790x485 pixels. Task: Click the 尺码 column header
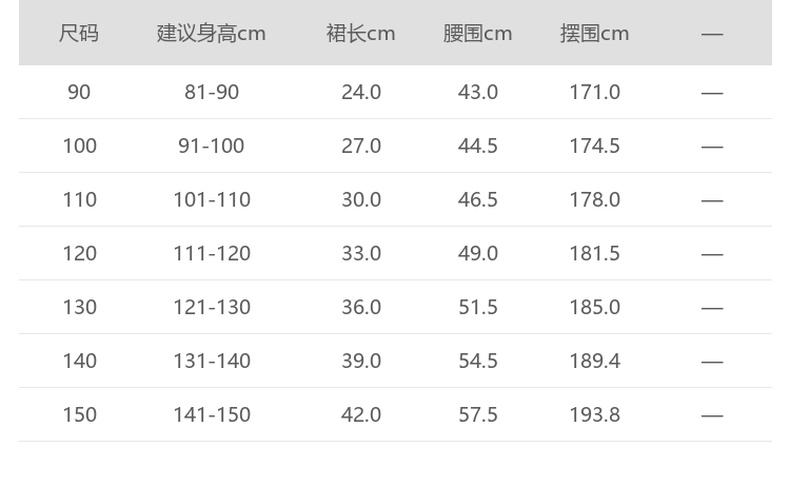click(x=79, y=34)
